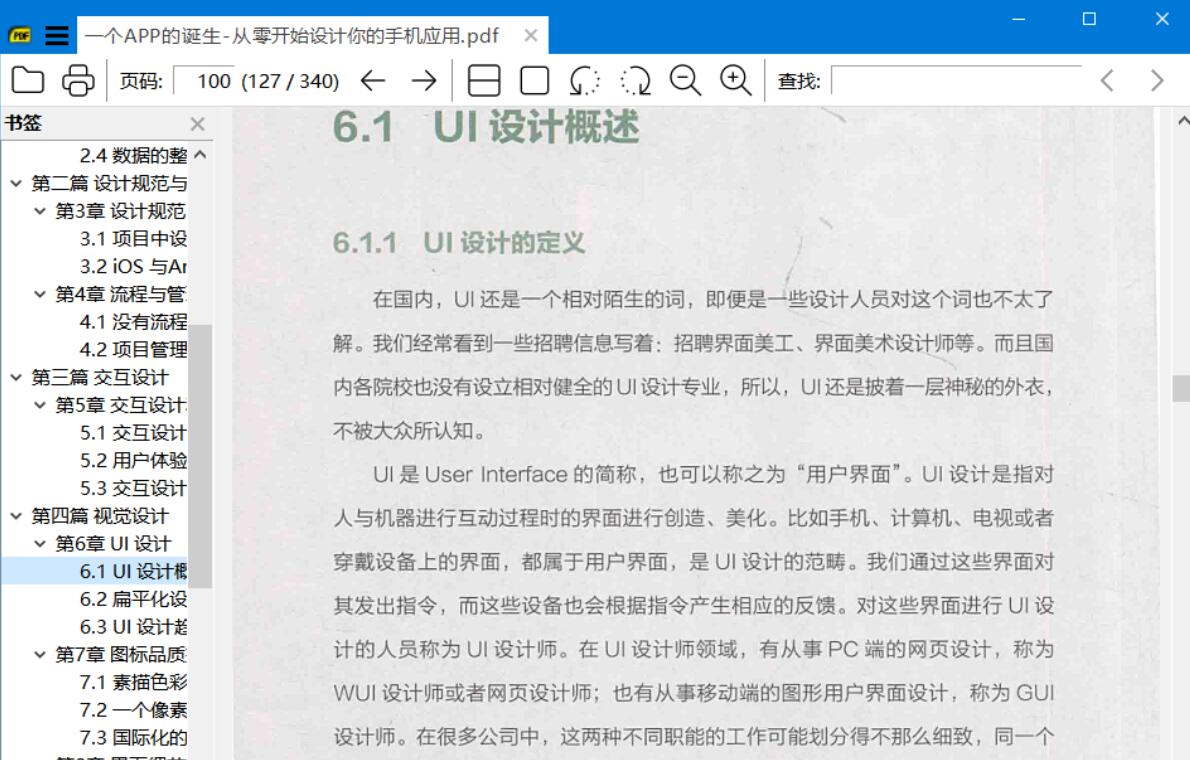Collapse the 第6章 UI 设计 chapter
This screenshot has width=1190, height=760.
tap(40, 544)
